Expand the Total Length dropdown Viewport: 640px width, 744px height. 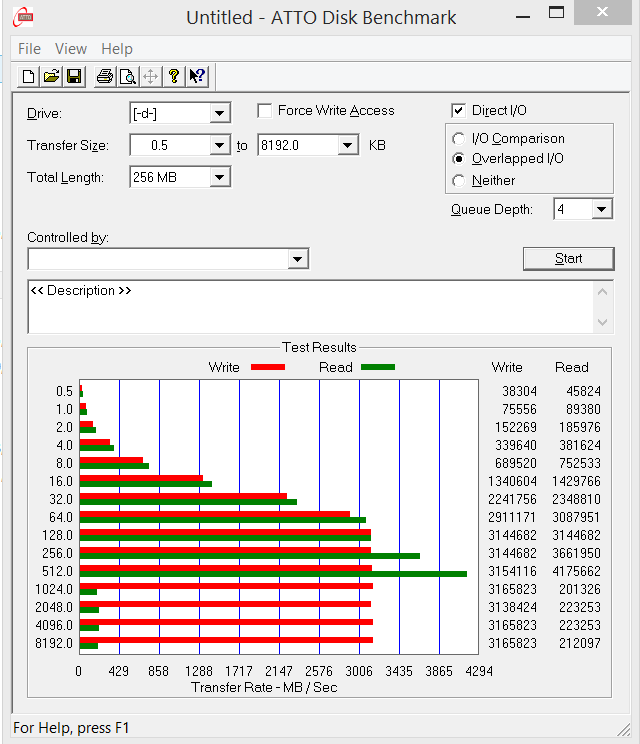220,177
